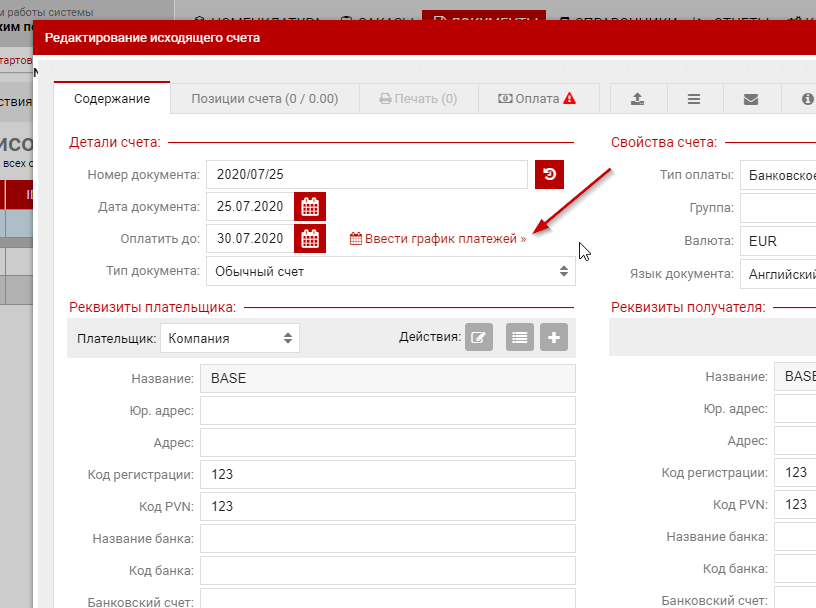
Task: Open the Оплата tab
Action: 537,99
